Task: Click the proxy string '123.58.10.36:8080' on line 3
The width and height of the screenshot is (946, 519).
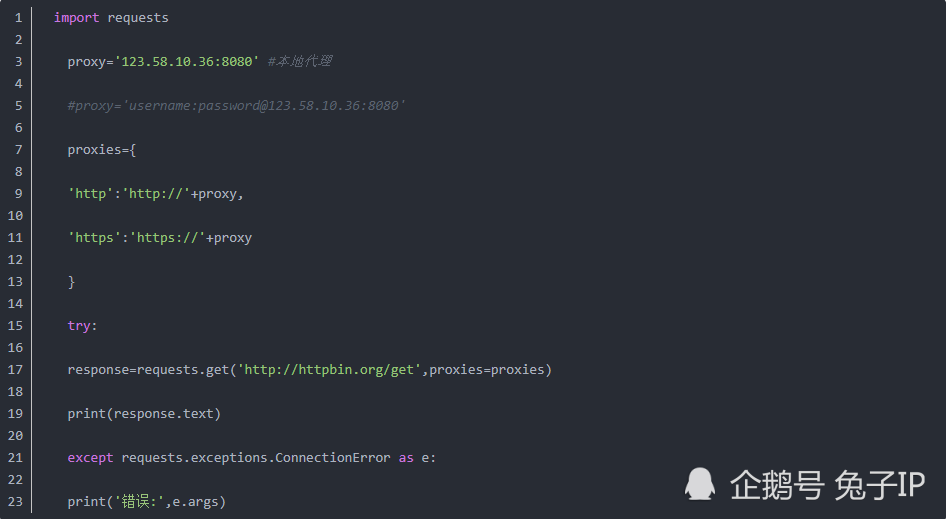Action: pyautogui.click(x=186, y=62)
